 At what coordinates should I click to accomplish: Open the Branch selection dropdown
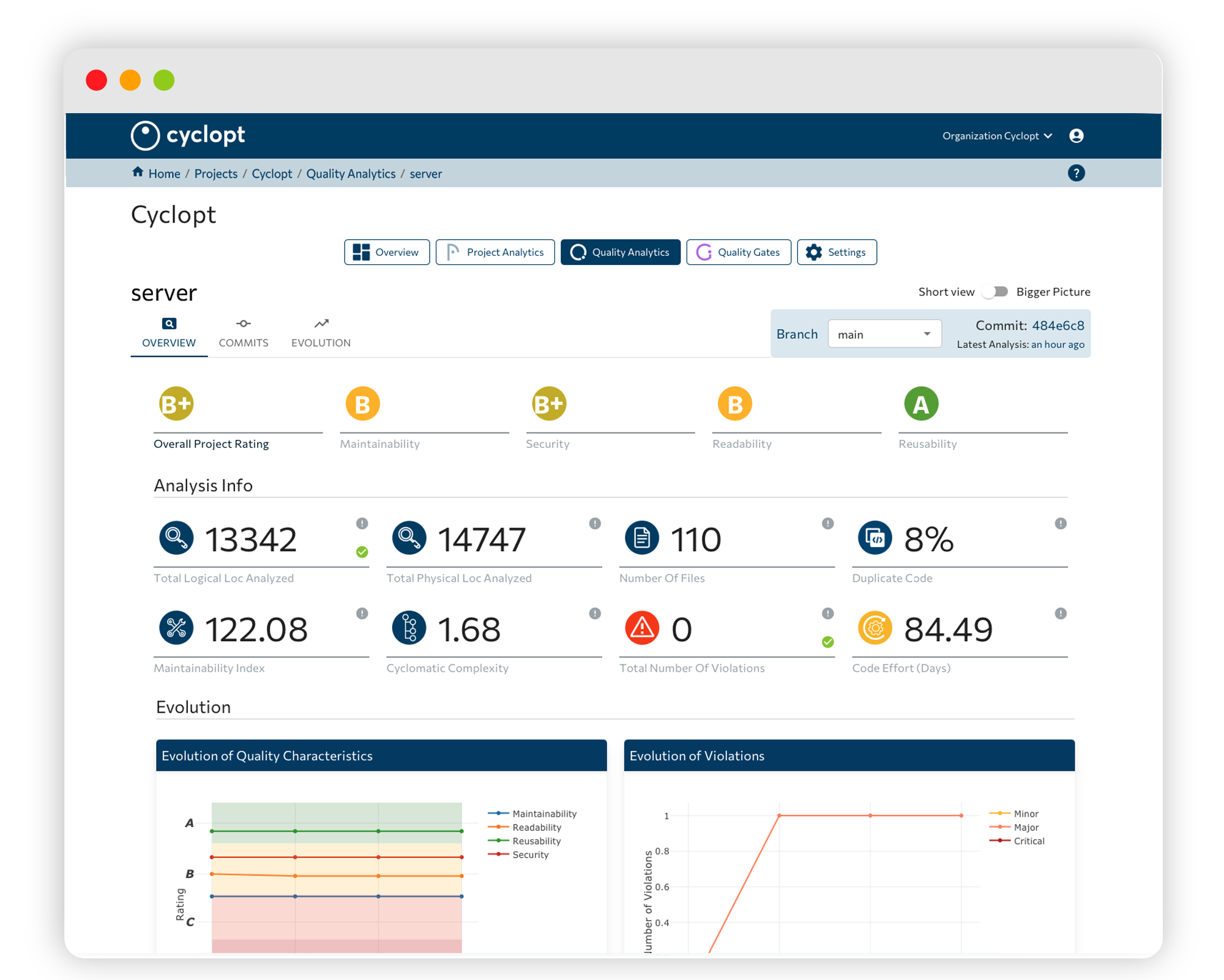point(926,333)
